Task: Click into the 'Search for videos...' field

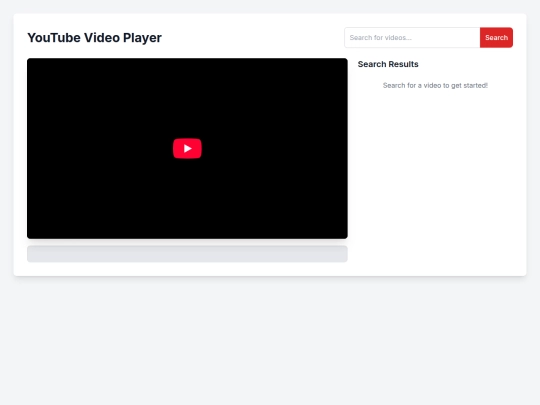Action: coord(412,38)
